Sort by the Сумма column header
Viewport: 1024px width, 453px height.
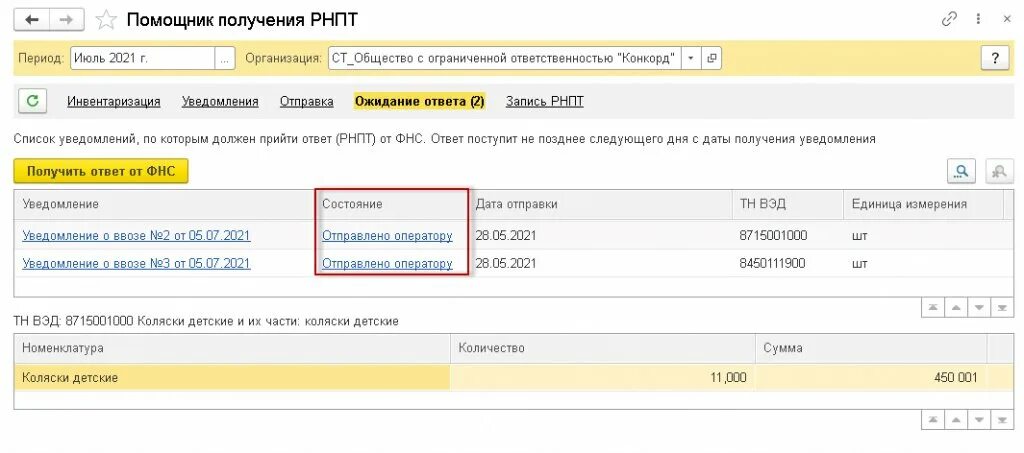(x=871, y=349)
